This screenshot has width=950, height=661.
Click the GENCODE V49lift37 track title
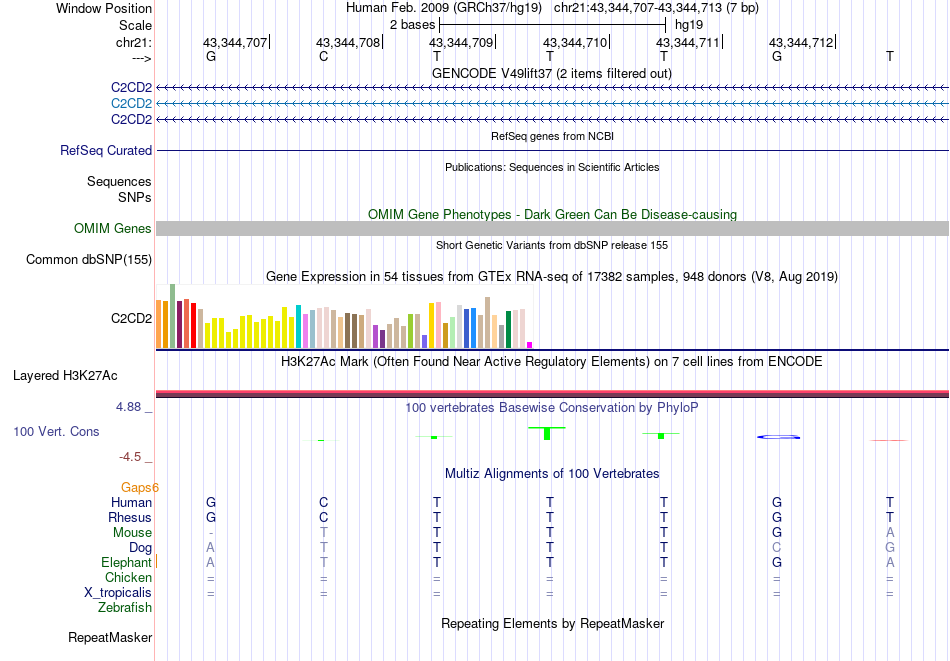tap(552, 73)
